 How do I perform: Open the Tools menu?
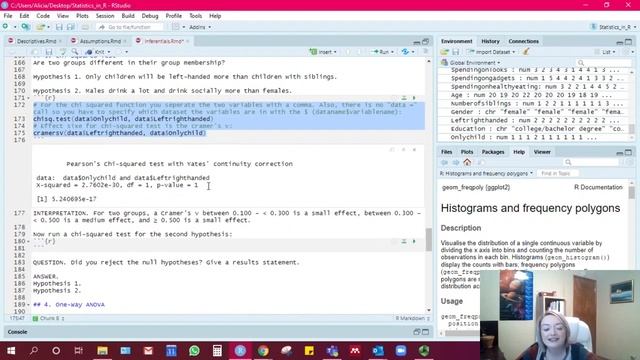pos(196,16)
